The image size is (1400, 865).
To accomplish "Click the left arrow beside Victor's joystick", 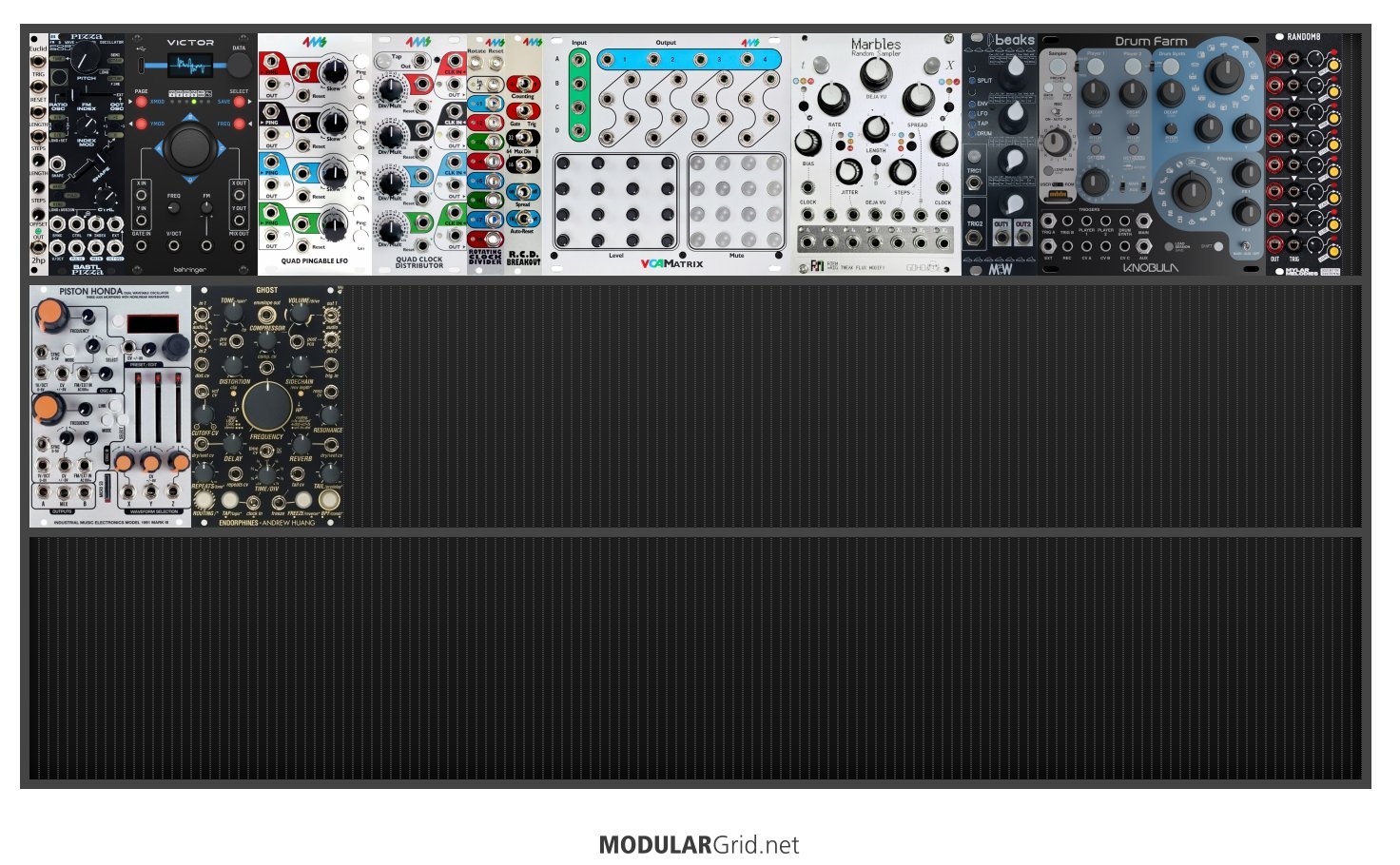I will point(158,149).
